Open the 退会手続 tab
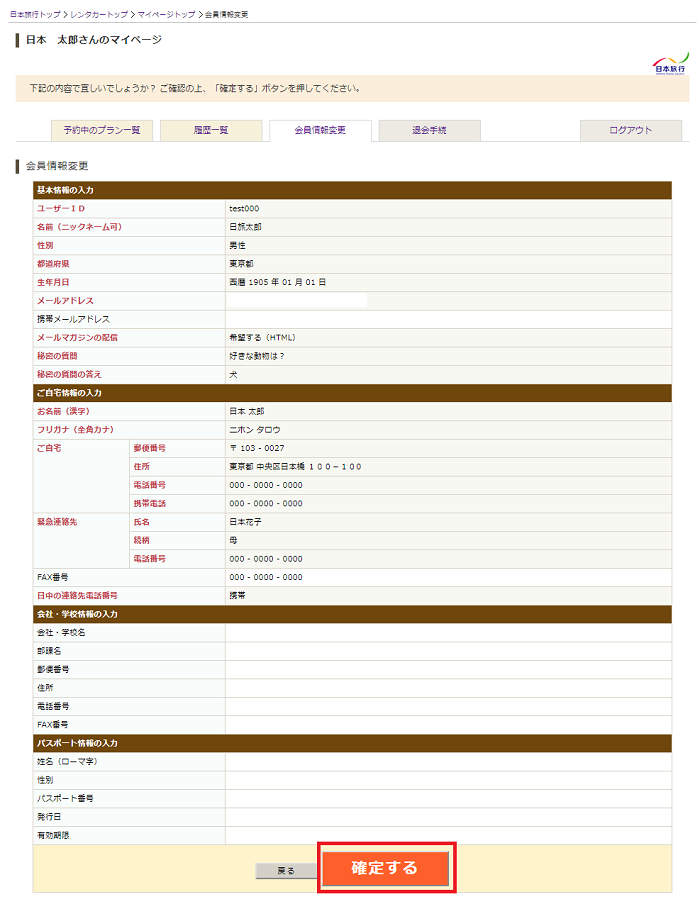 click(x=430, y=130)
